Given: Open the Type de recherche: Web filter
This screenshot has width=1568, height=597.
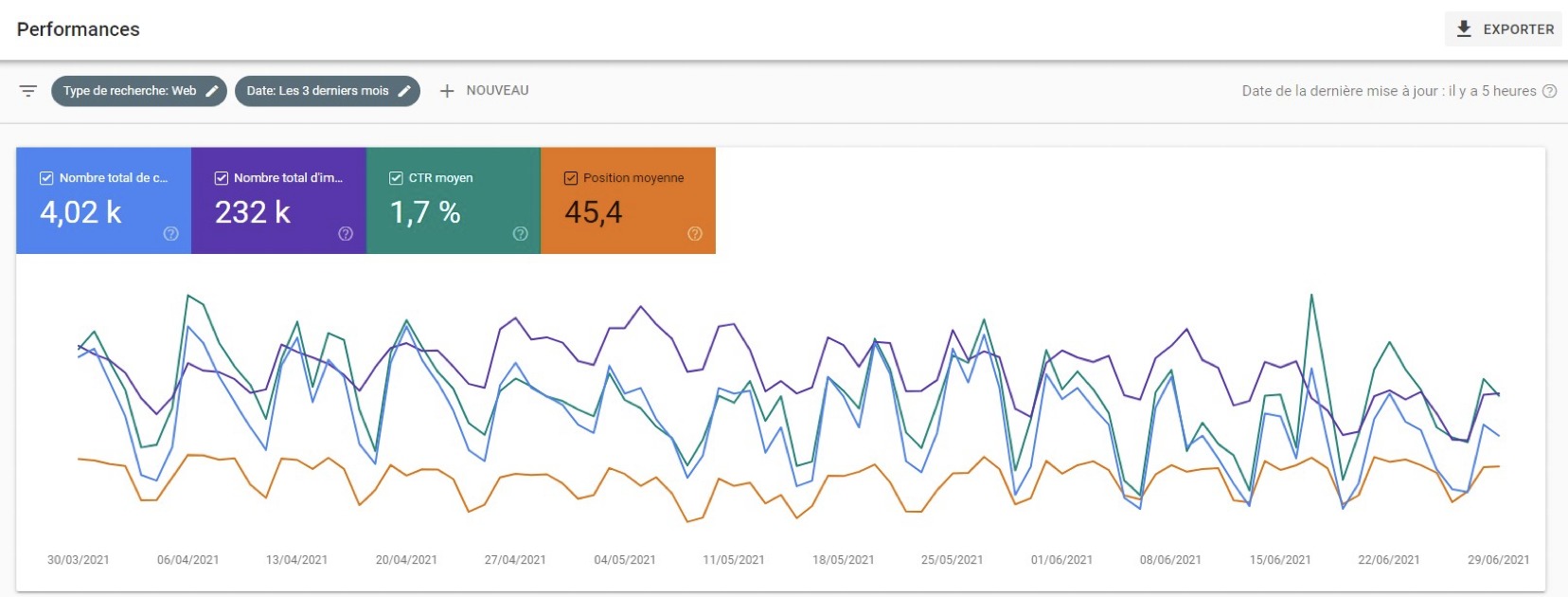Looking at the screenshot, I should (129, 91).
